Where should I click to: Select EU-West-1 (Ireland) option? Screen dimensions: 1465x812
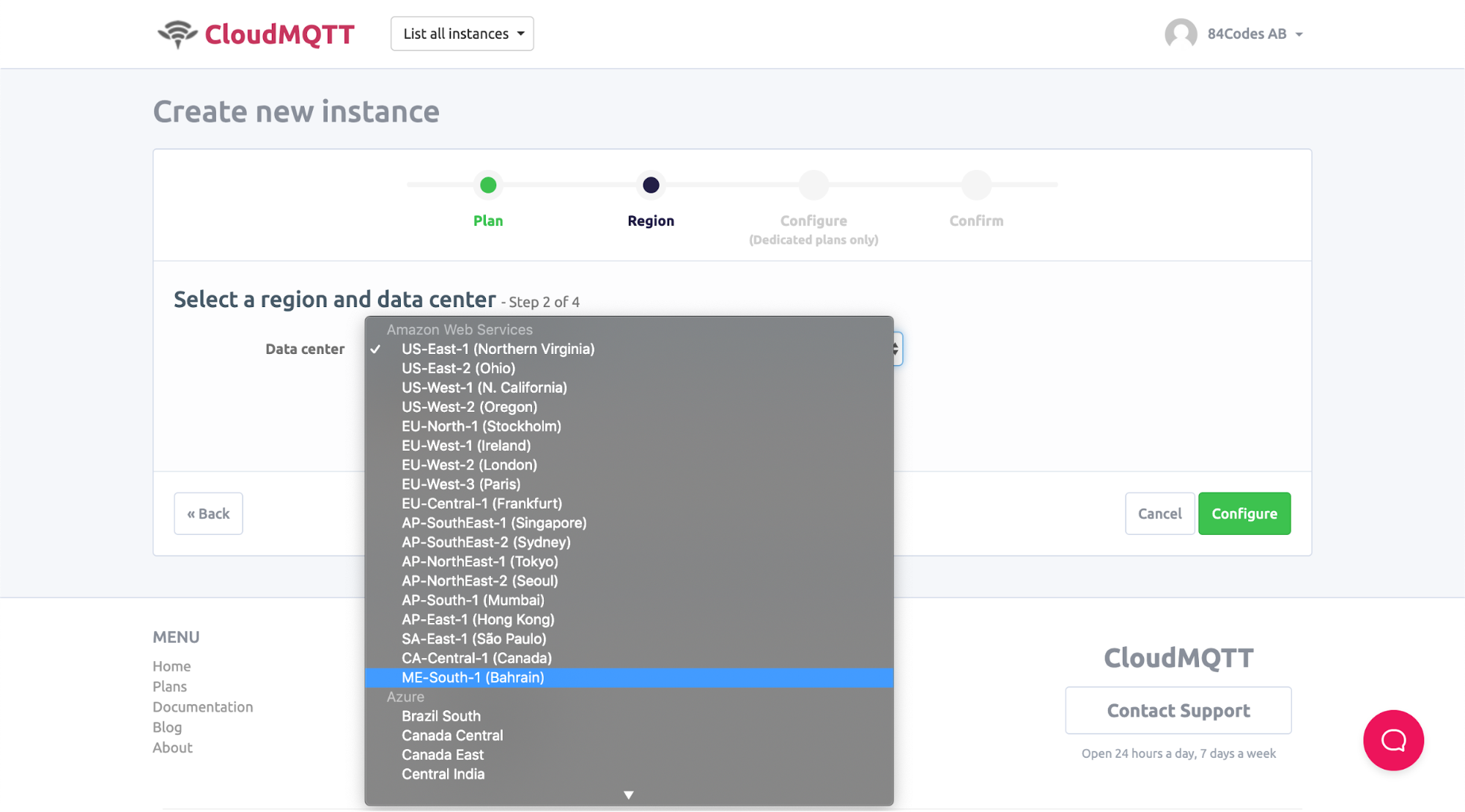coord(629,446)
